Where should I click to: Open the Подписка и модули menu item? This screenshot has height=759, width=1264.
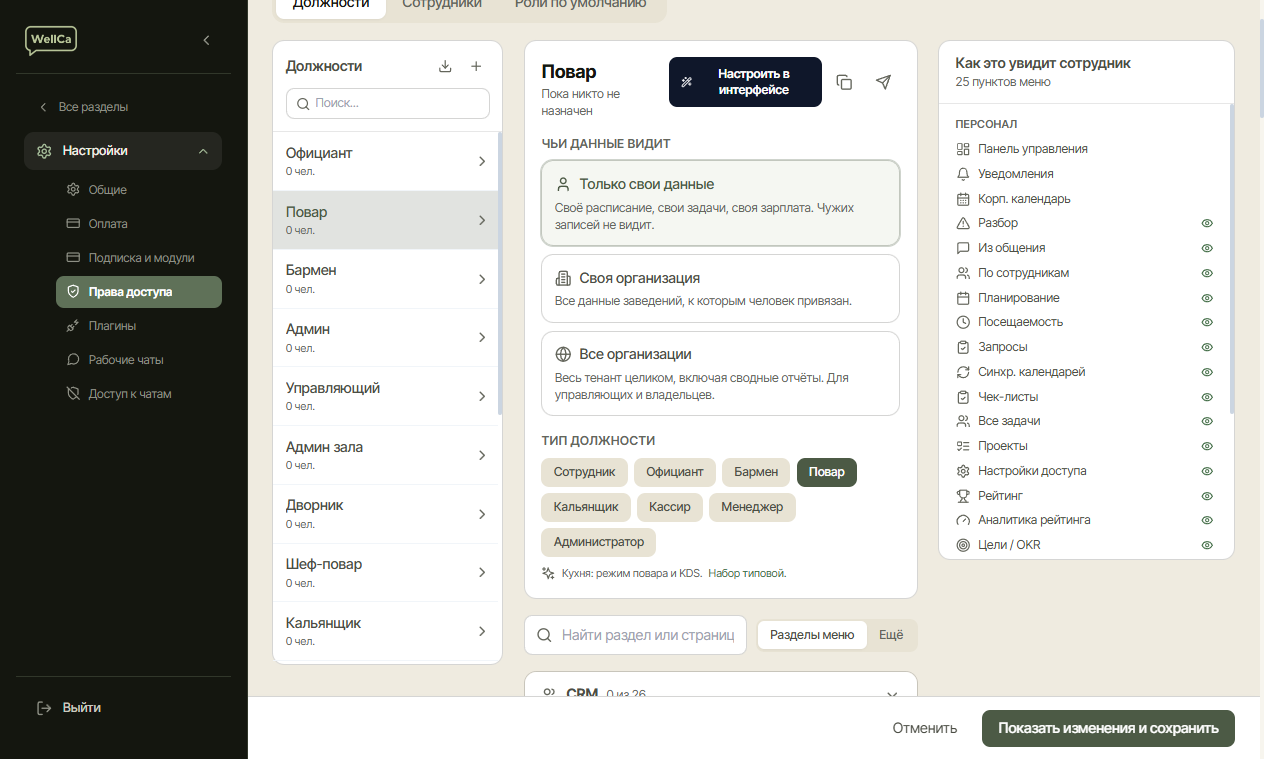(139, 258)
